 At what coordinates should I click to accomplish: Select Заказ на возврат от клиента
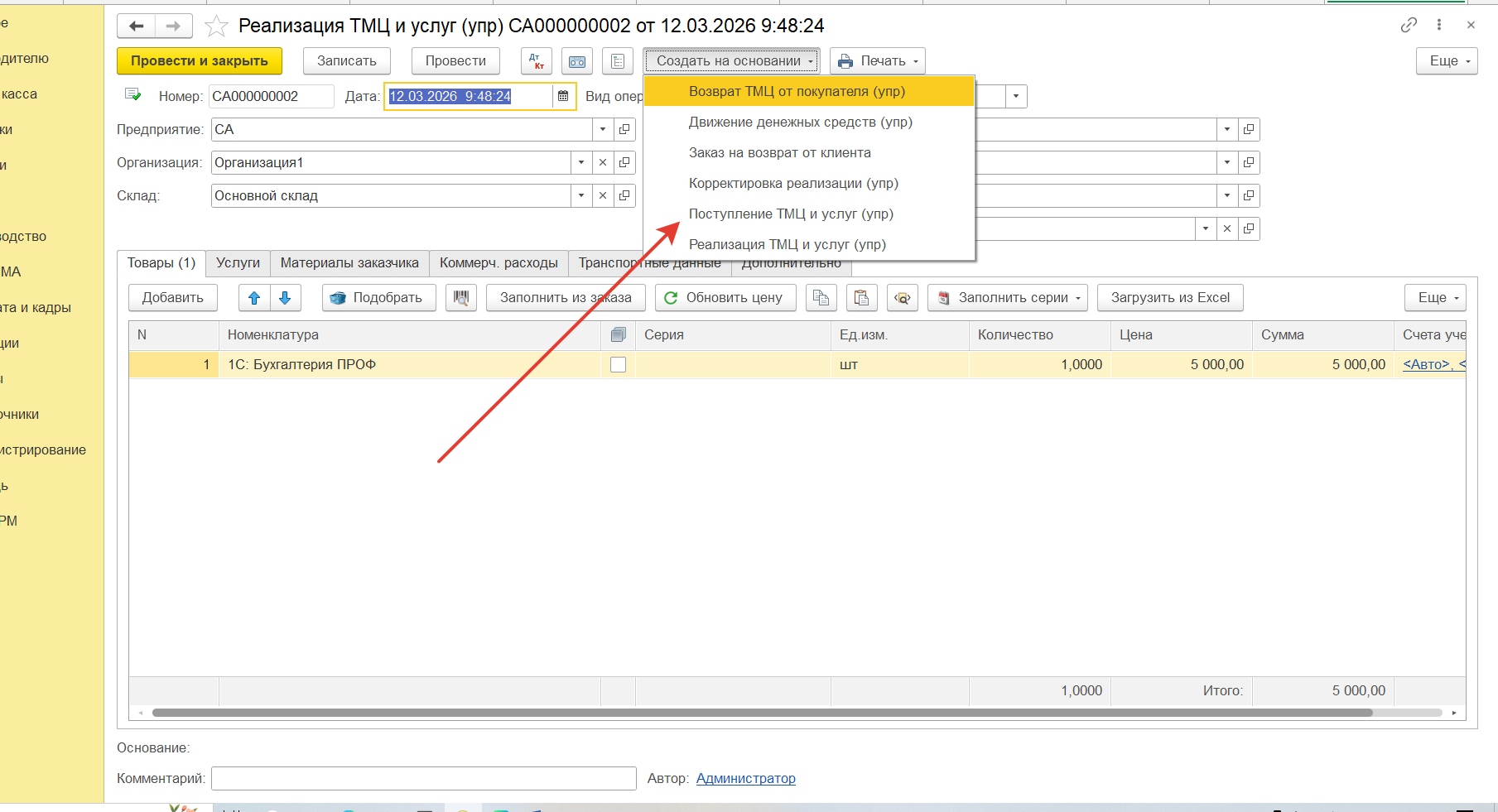pos(809,152)
